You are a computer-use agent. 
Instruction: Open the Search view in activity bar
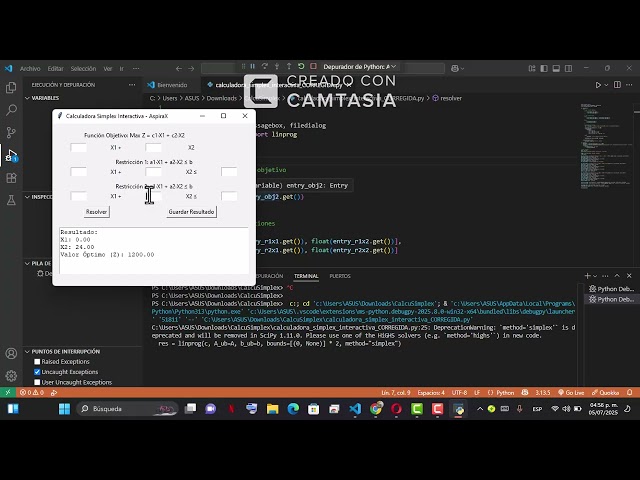pos(11,110)
